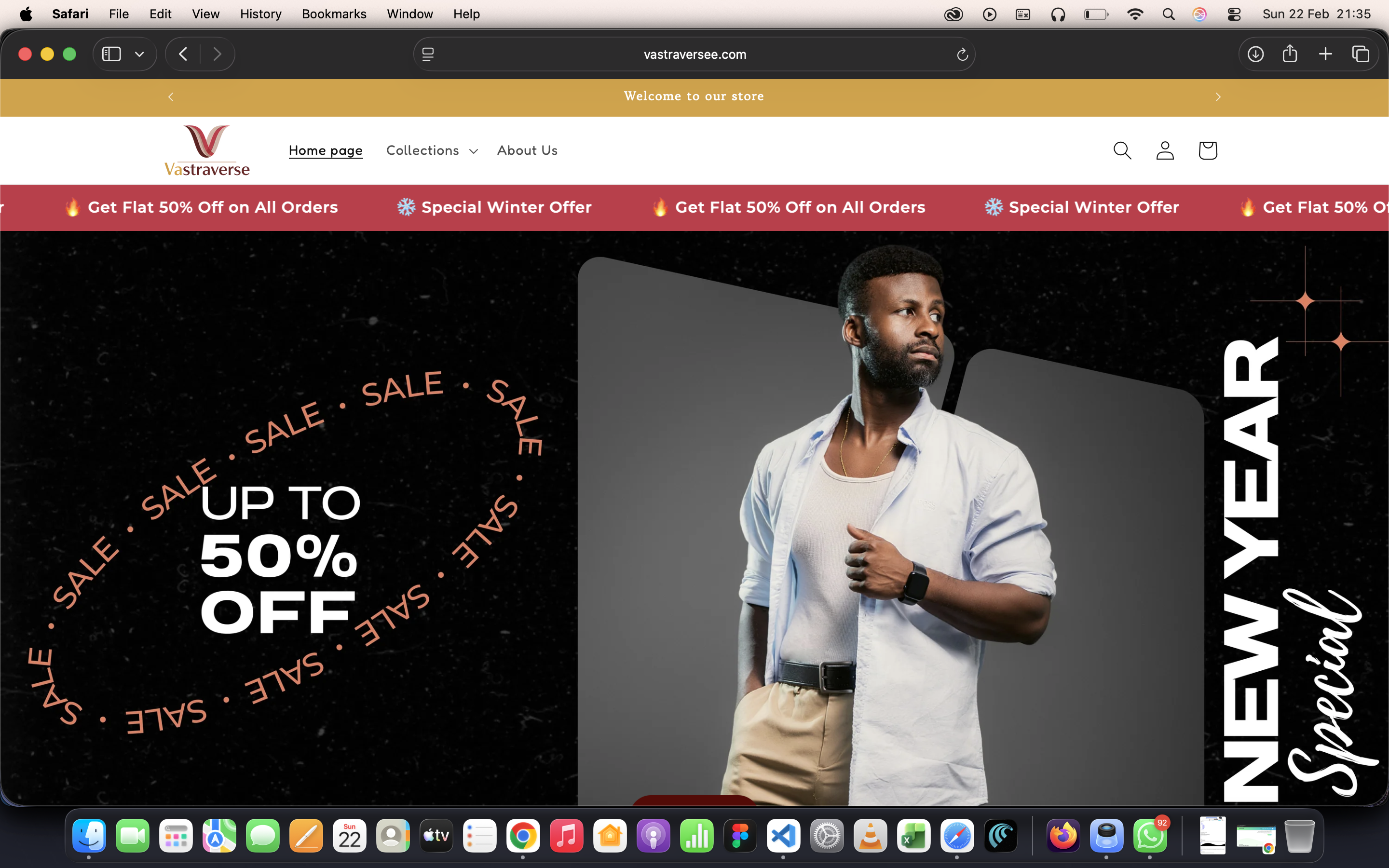The image size is (1389, 868).
Task: Open the sidebar tab group dropdown chevron
Action: [139, 54]
